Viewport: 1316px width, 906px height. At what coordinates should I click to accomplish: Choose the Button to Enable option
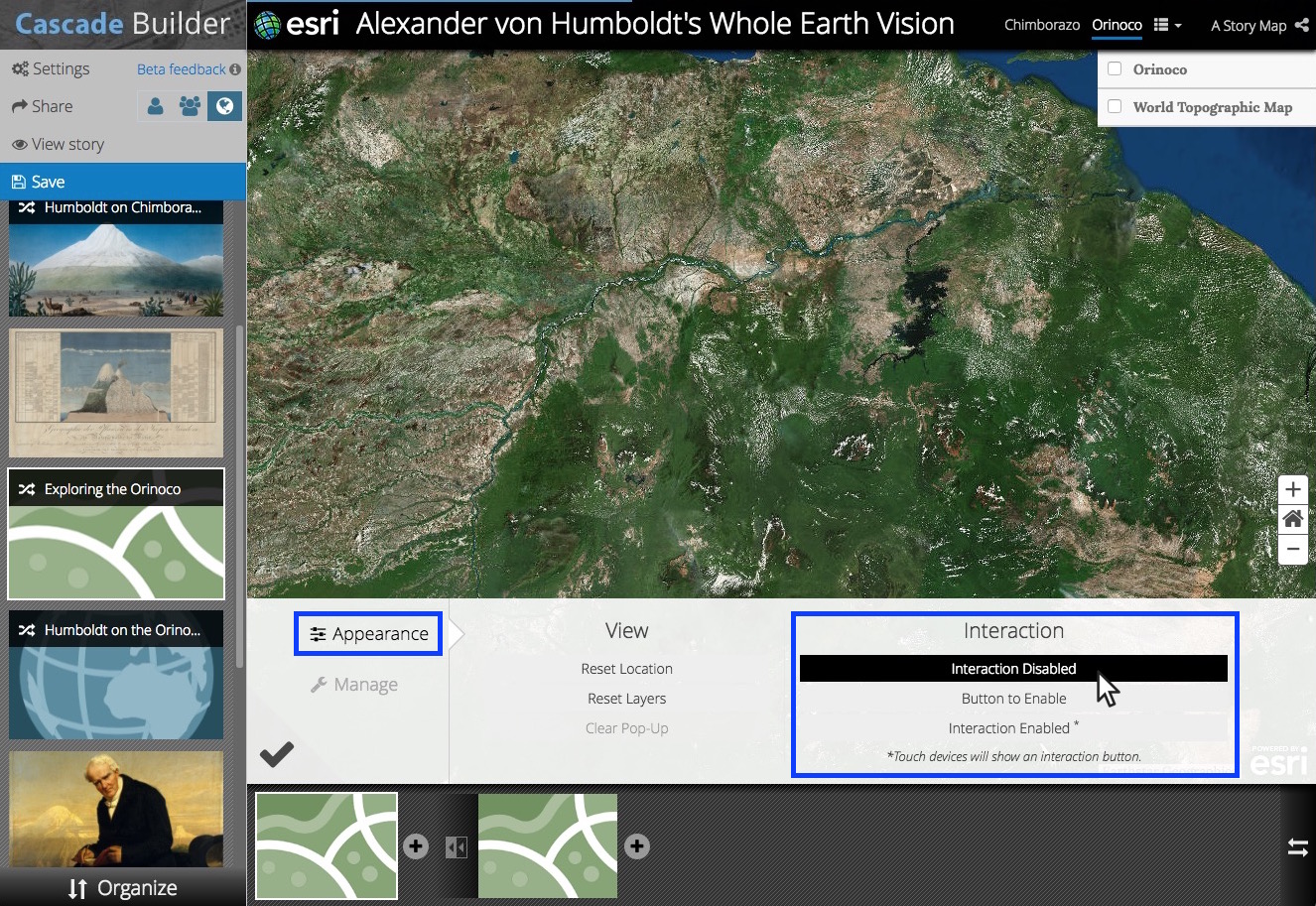pos(1013,699)
